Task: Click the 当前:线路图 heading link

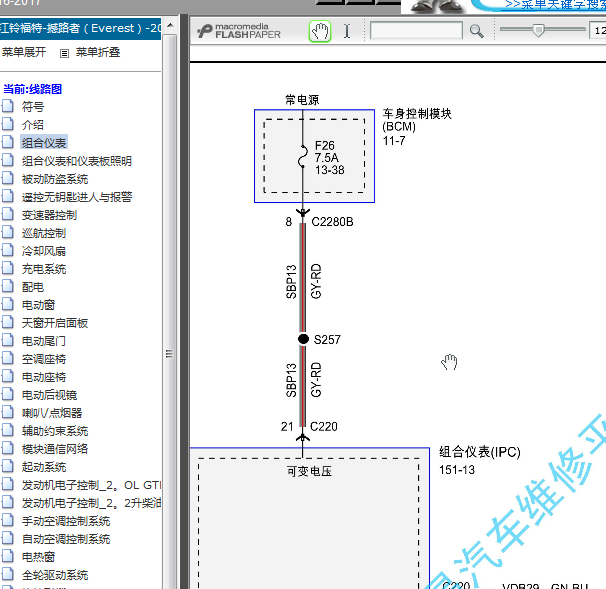Action: click(32, 89)
